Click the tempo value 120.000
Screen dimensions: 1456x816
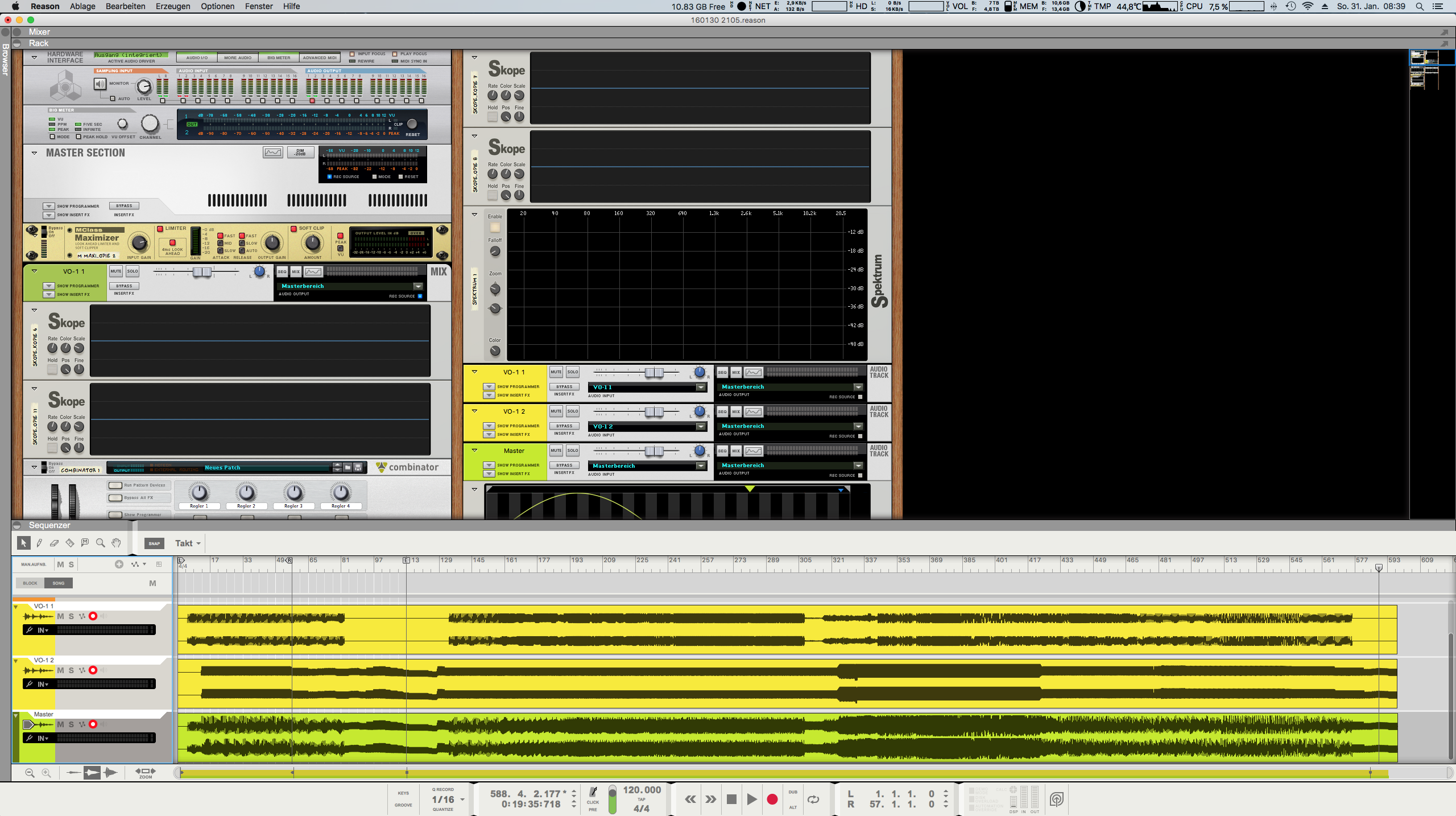[x=642, y=790]
